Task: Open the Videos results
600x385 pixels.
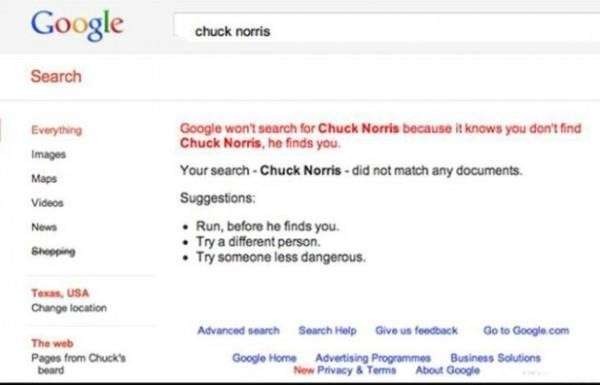Action: 47,202
